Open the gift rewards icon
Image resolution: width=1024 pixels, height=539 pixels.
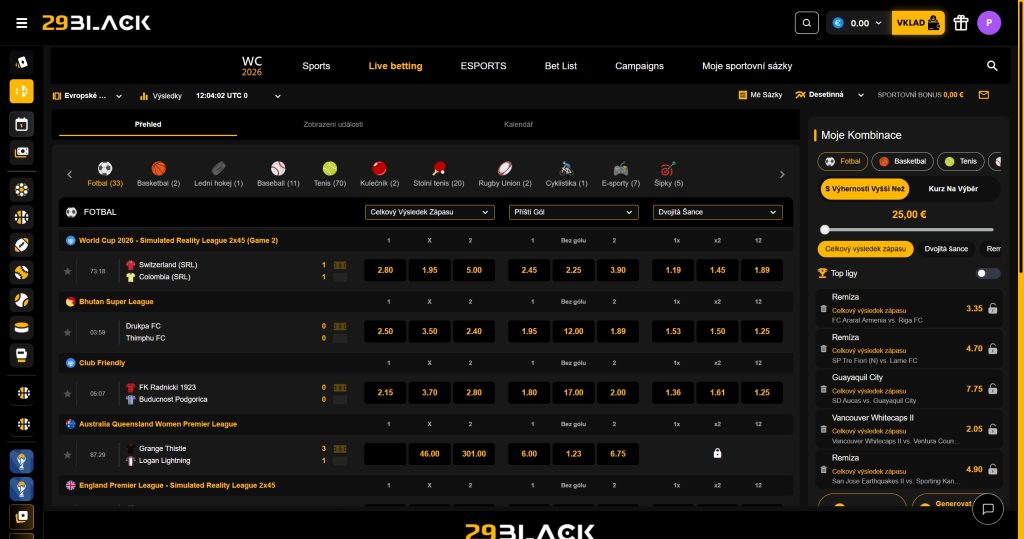pos(961,23)
